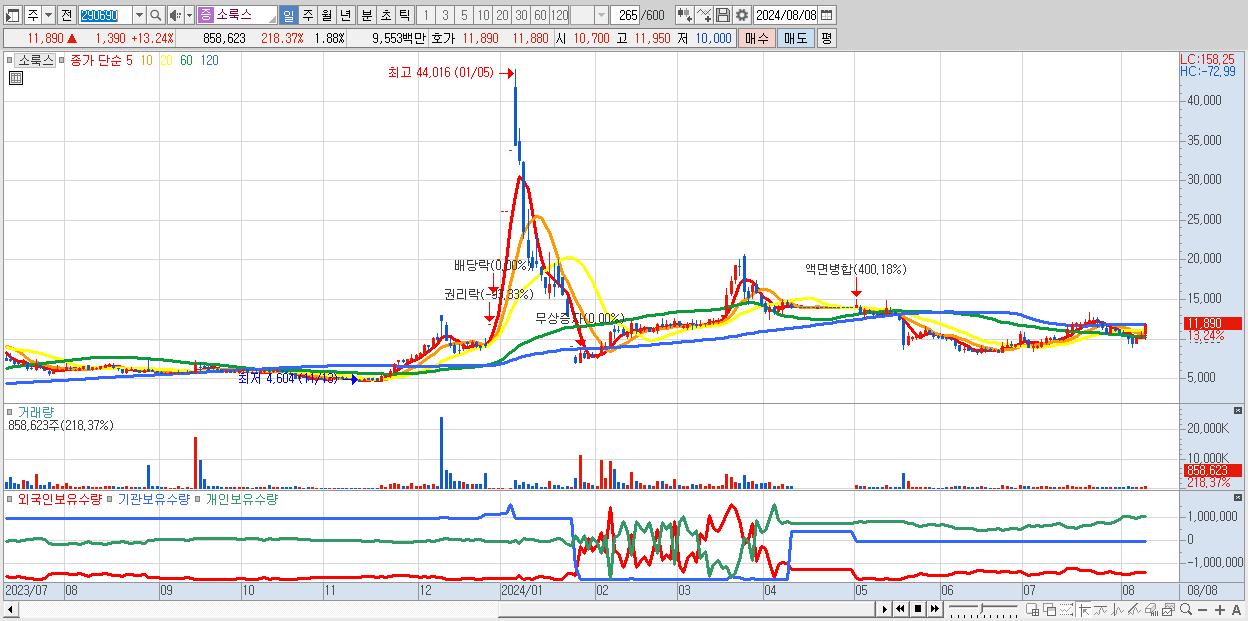Viewport: 1248px width, 621px height.
Task: Open the chart settings gear icon
Action: (x=741, y=15)
